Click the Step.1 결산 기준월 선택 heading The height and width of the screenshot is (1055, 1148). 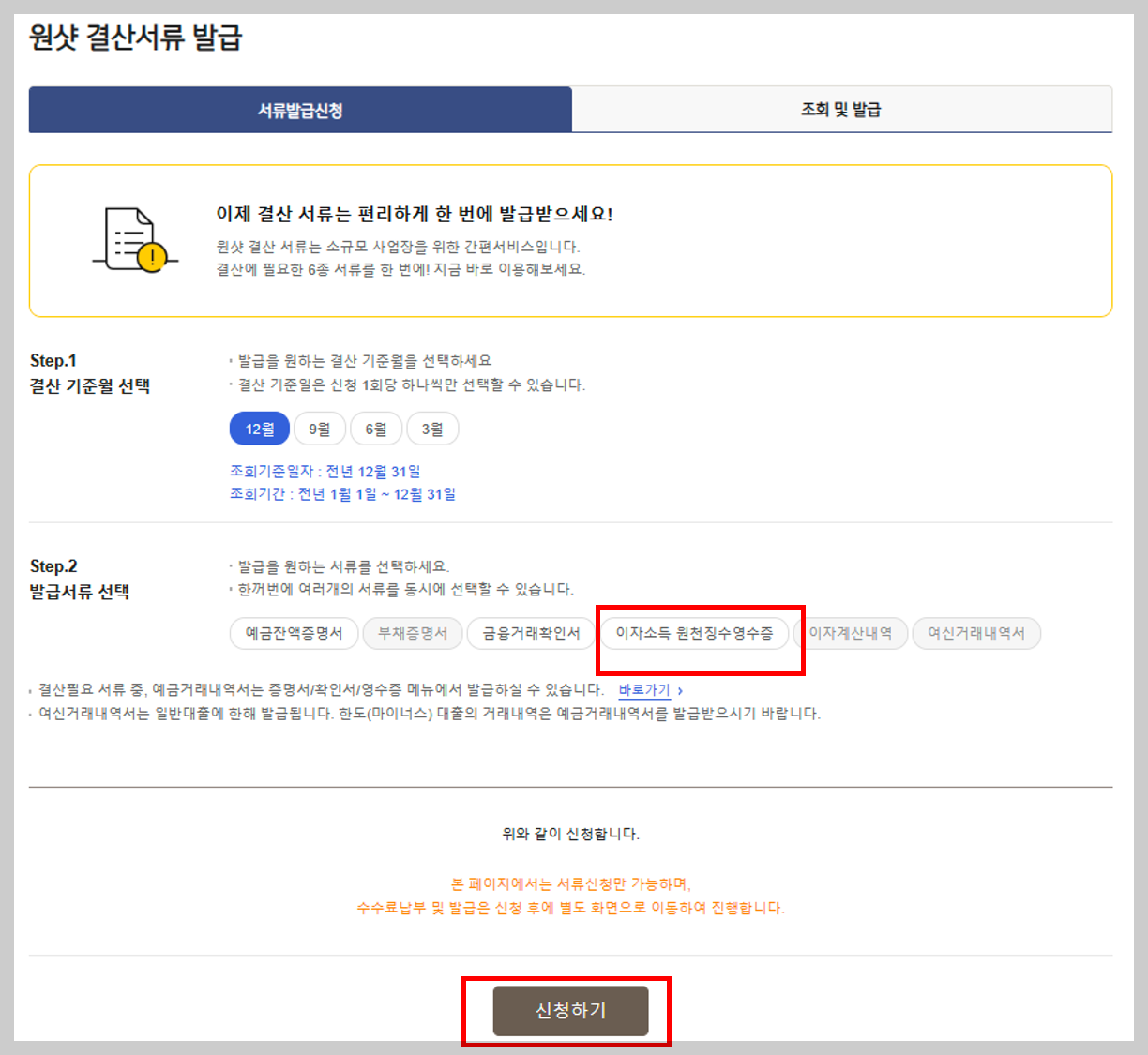click(90, 373)
